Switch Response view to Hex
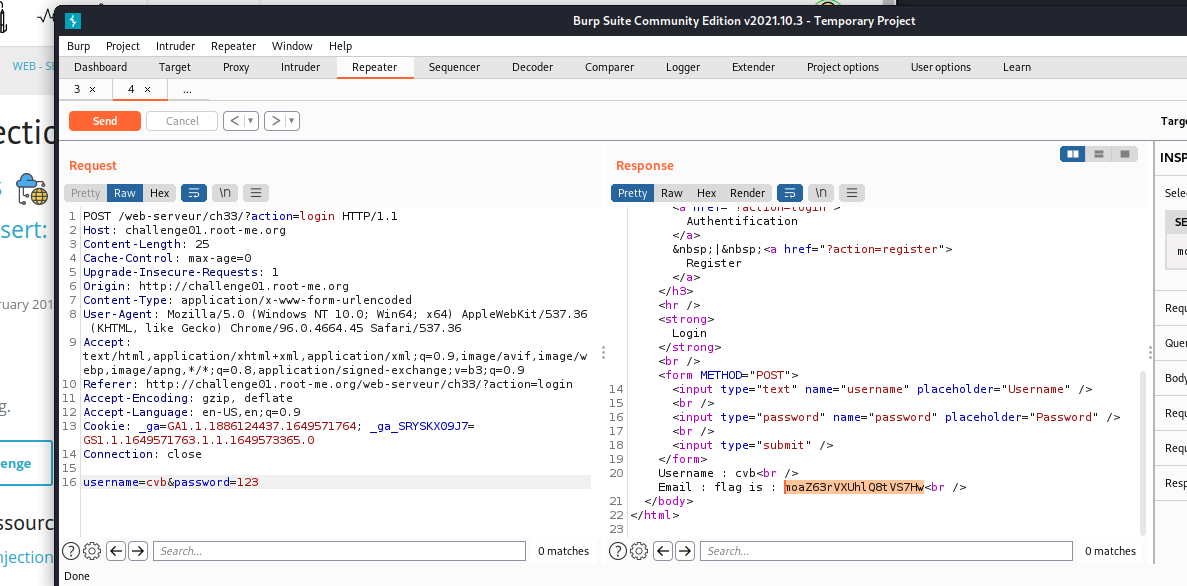Screen dimensions: 1187x586 (706, 193)
